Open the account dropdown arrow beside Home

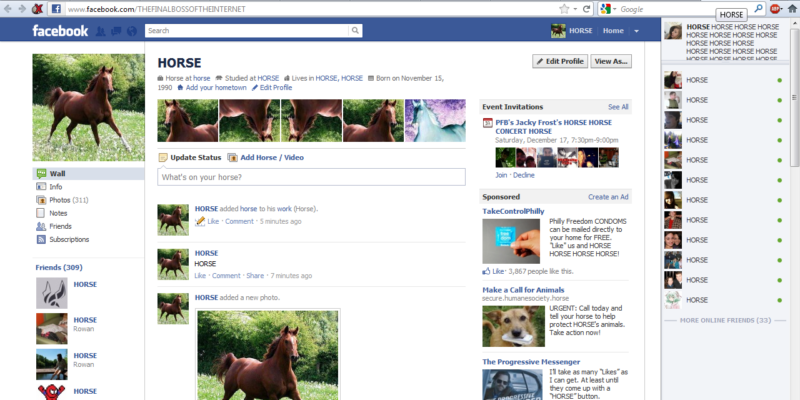634,31
